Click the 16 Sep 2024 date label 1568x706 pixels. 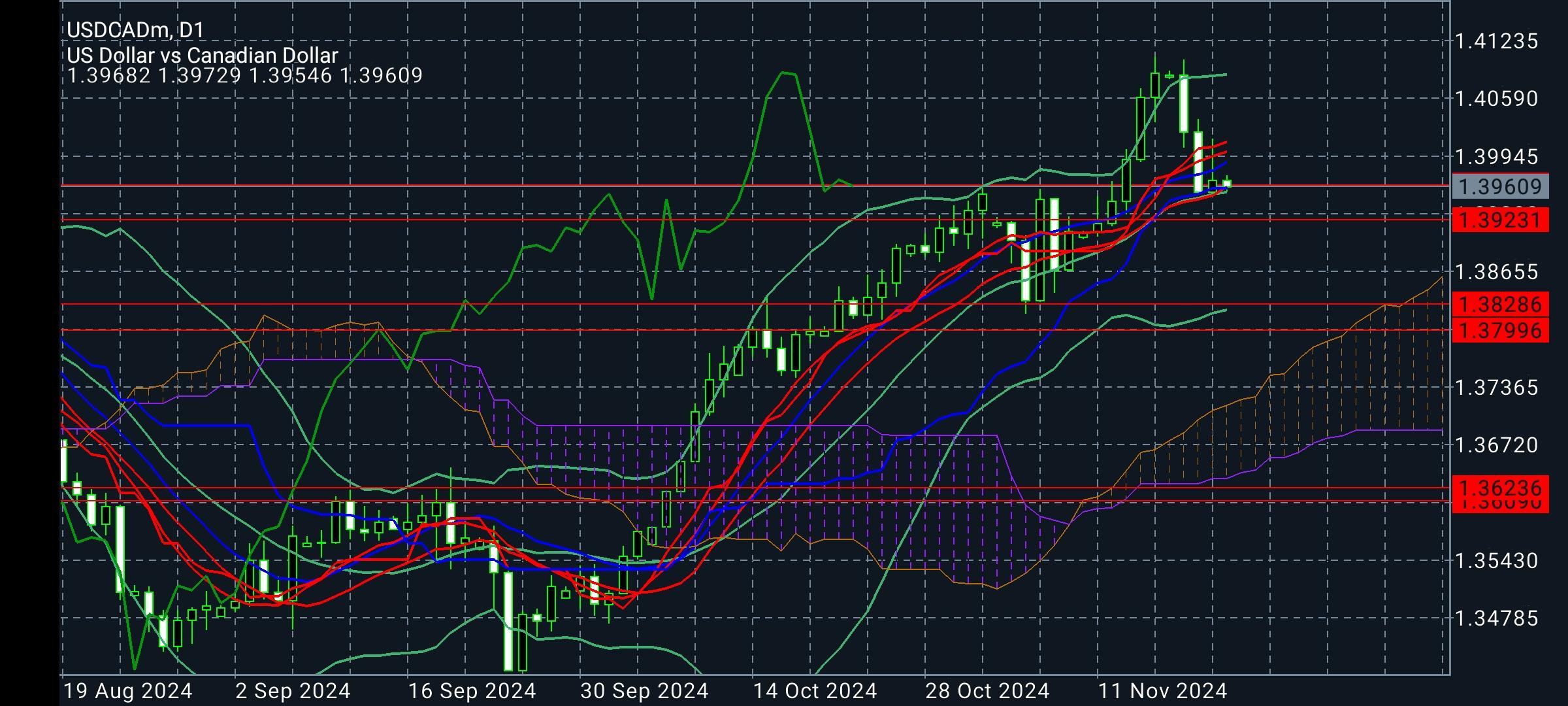coord(472,691)
